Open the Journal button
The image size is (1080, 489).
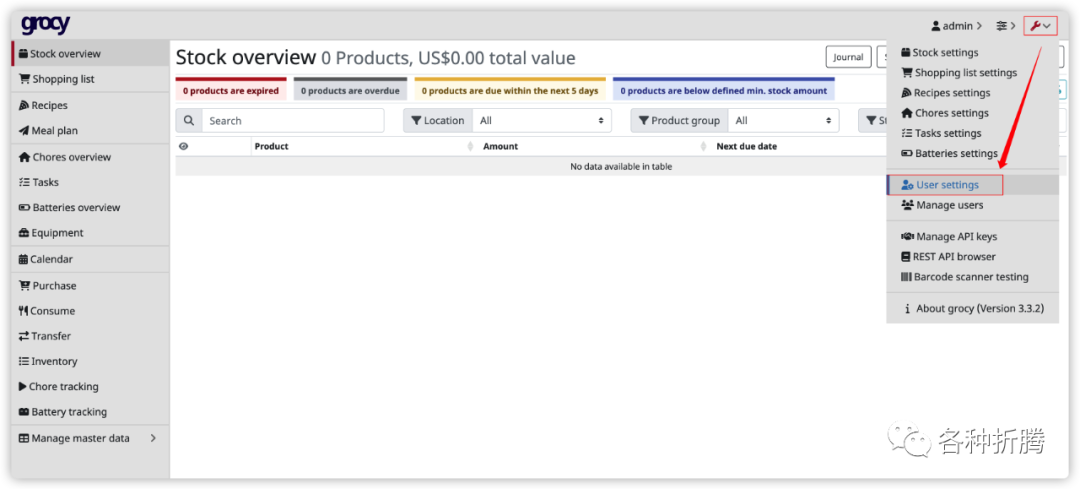pyautogui.click(x=848, y=57)
